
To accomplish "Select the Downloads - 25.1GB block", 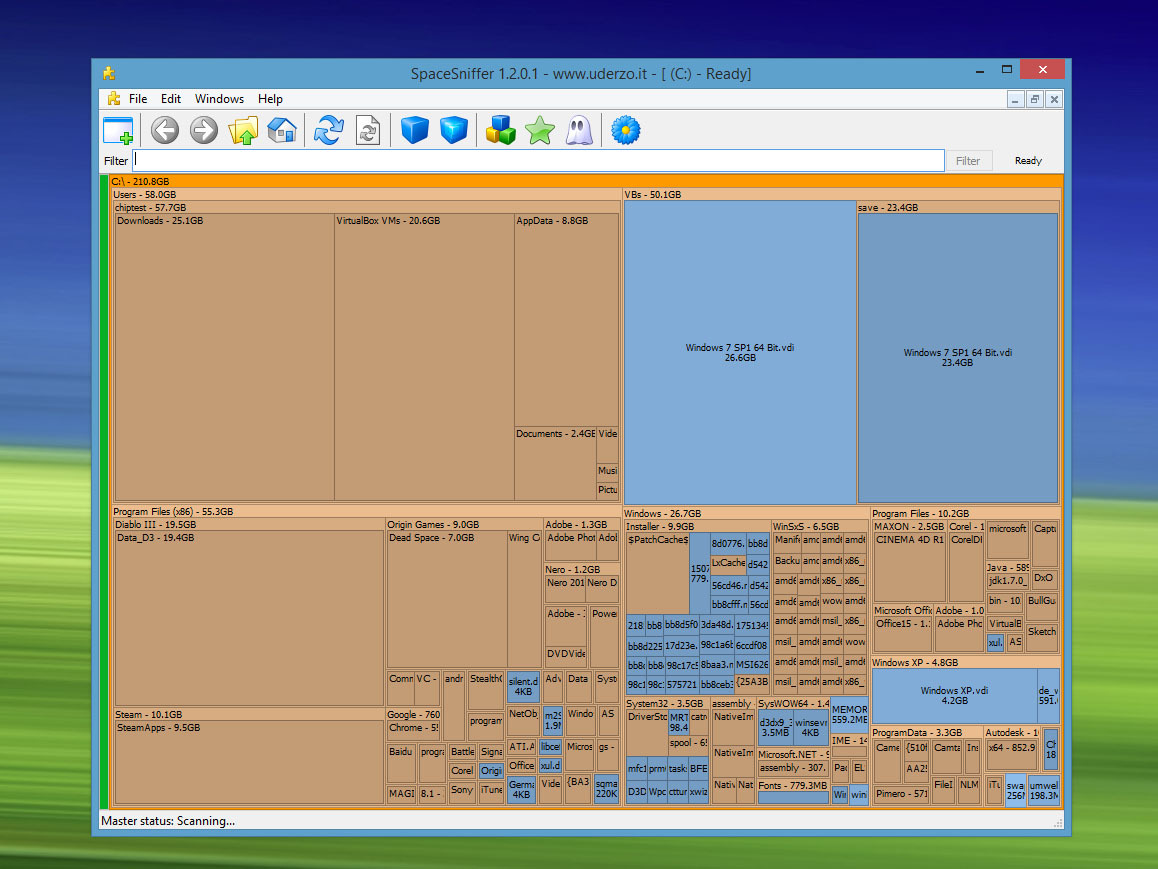I will [225, 357].
